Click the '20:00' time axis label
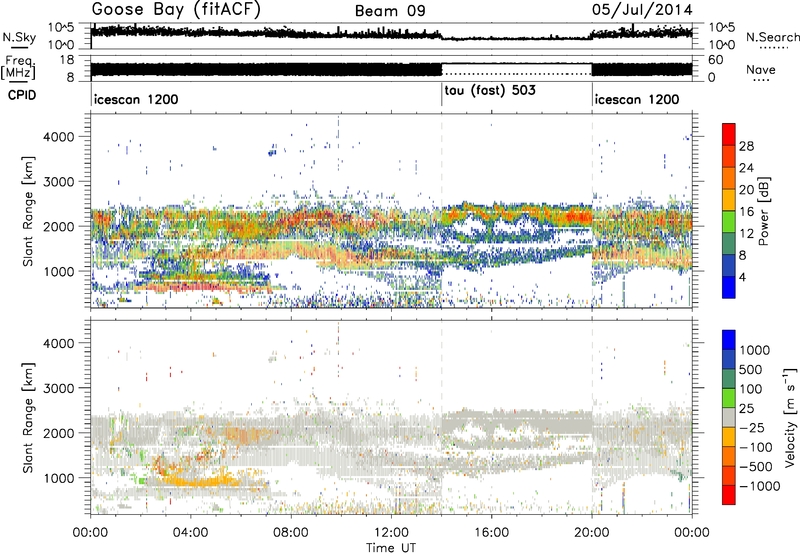Screen dimensions: 800x554 click(x=591, y=533)
